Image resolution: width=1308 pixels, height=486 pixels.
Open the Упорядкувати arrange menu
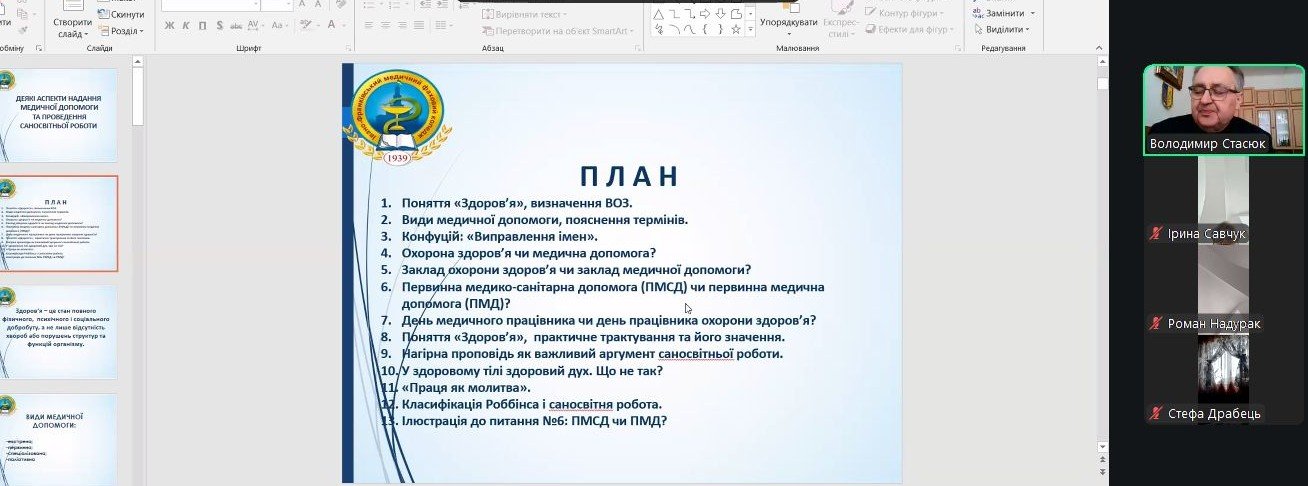click(788, 22)
